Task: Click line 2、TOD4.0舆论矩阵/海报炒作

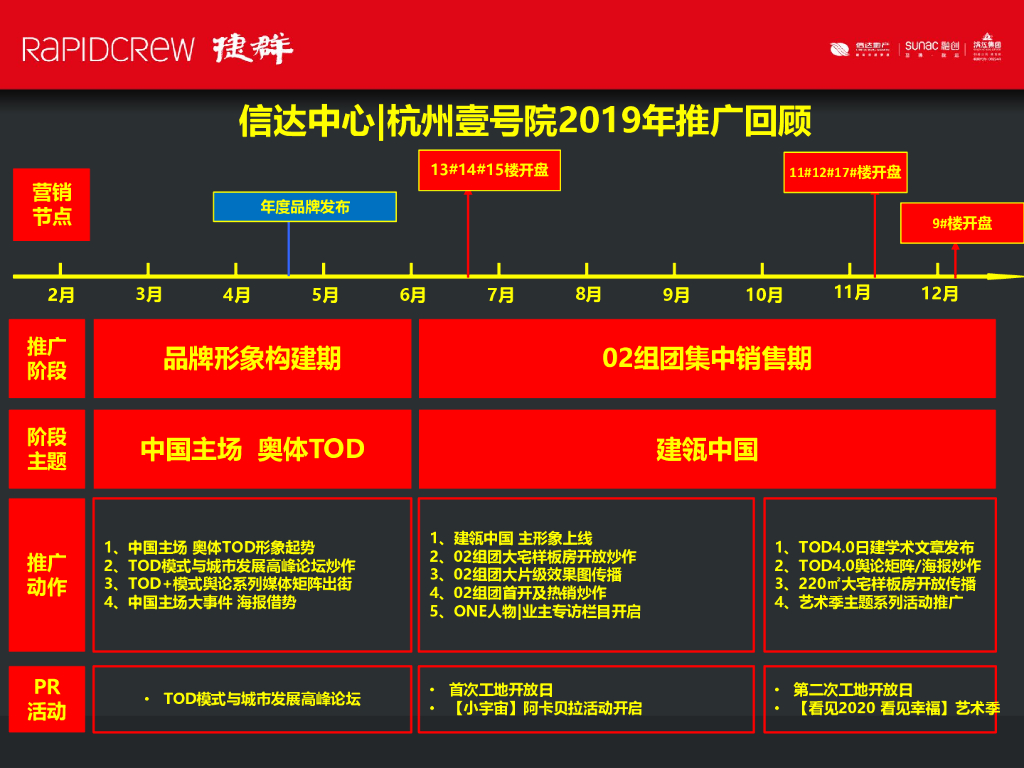Action: [x=878, y=566]
